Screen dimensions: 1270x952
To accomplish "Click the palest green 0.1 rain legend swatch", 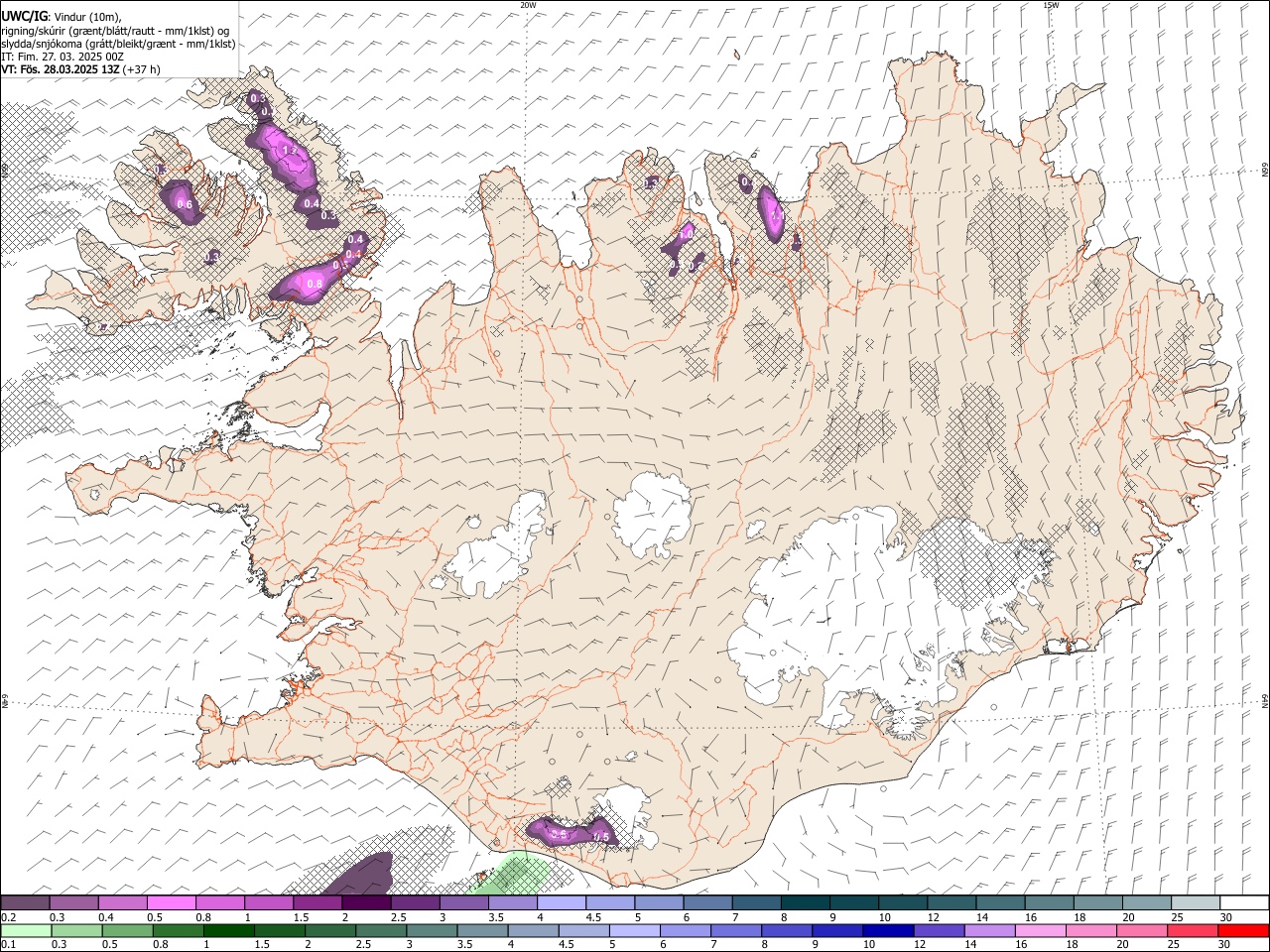I will click(x=26, y=931).
